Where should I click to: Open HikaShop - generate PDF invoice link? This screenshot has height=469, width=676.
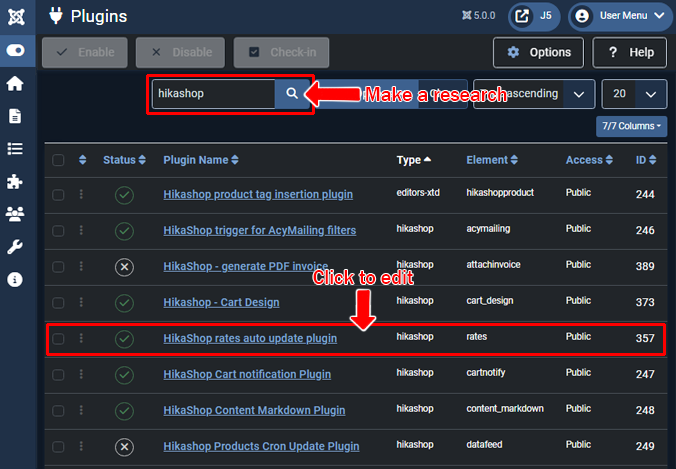(x=246, y=267)
